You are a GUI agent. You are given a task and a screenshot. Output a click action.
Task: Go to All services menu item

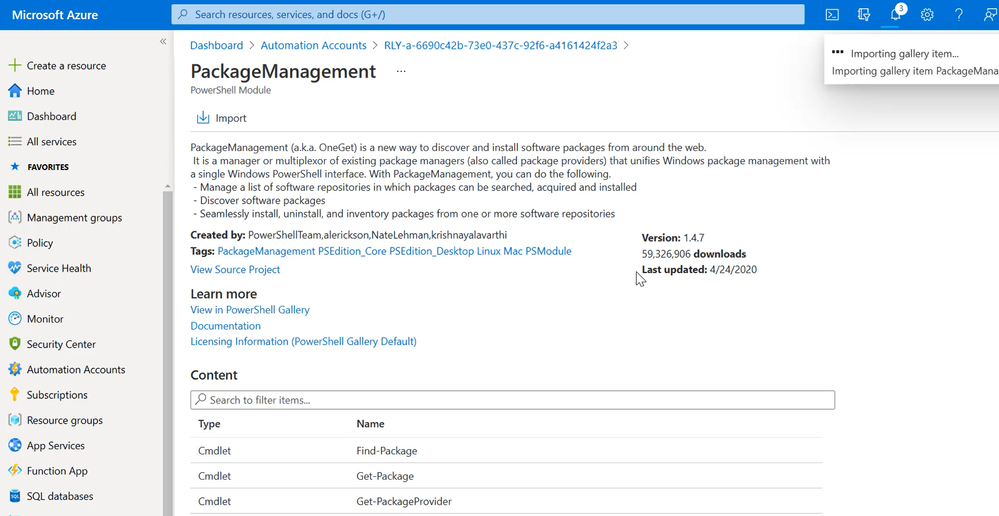[x=51, y=142]
